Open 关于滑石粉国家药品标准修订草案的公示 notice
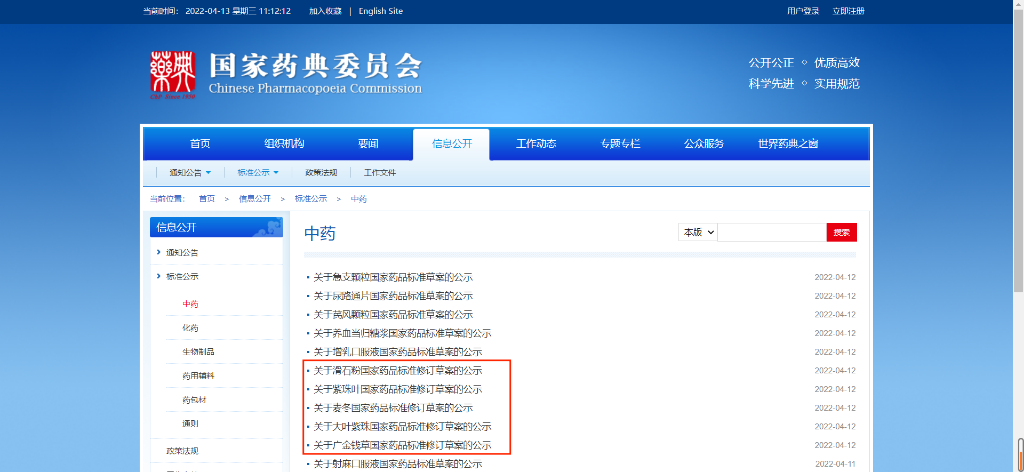Image resolution: width=1024 pixels, height=472 pixels. pos(397,370)
